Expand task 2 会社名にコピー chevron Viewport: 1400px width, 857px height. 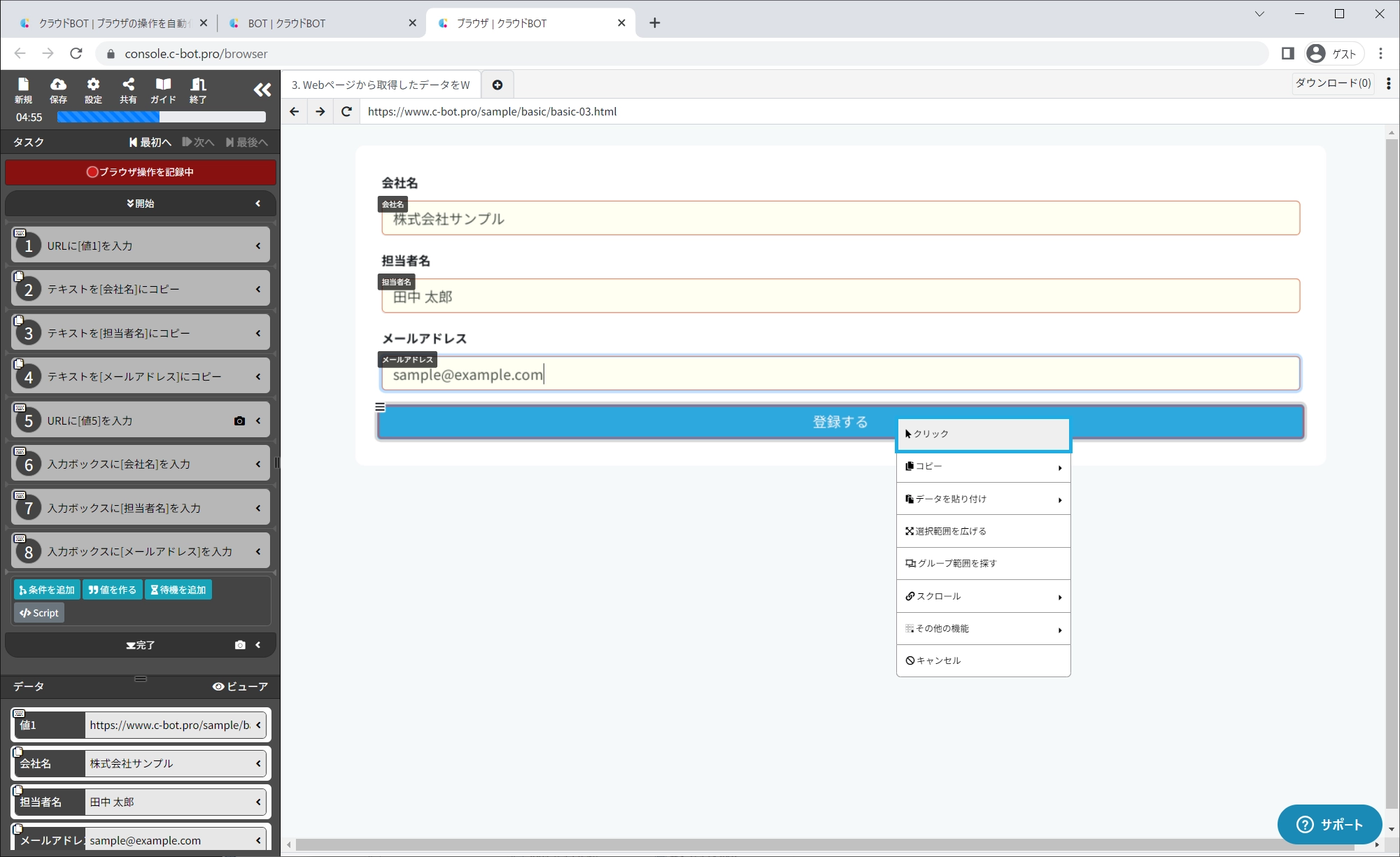pos(258,289)
